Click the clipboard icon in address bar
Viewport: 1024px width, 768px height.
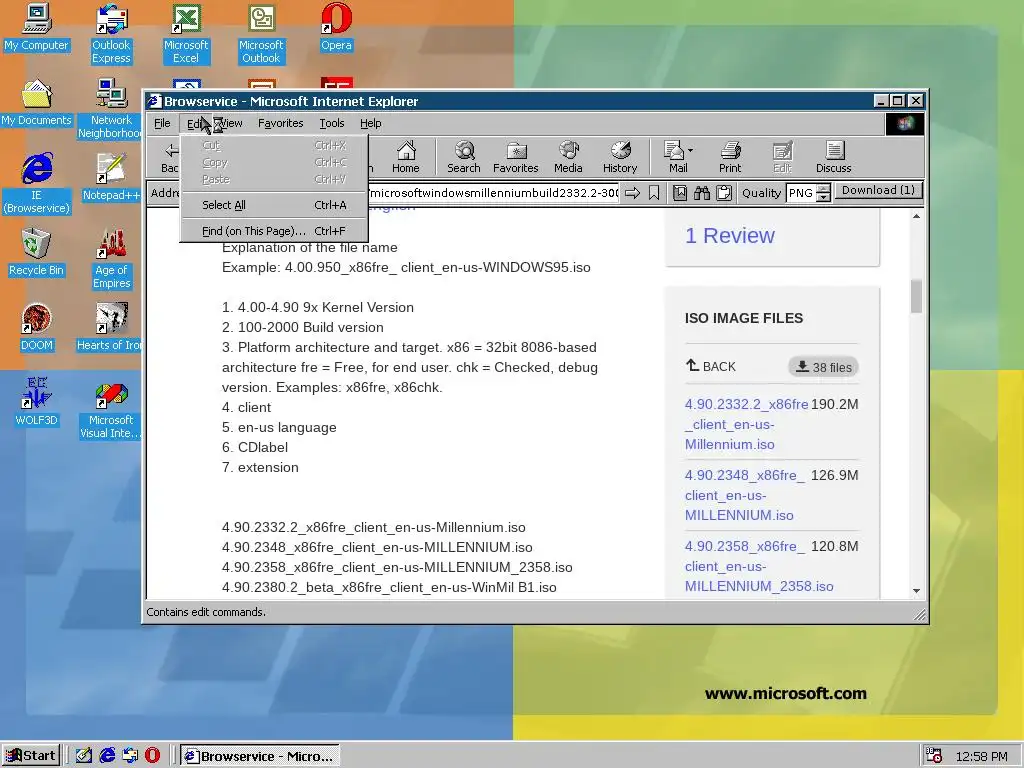(x=724, y=193)
